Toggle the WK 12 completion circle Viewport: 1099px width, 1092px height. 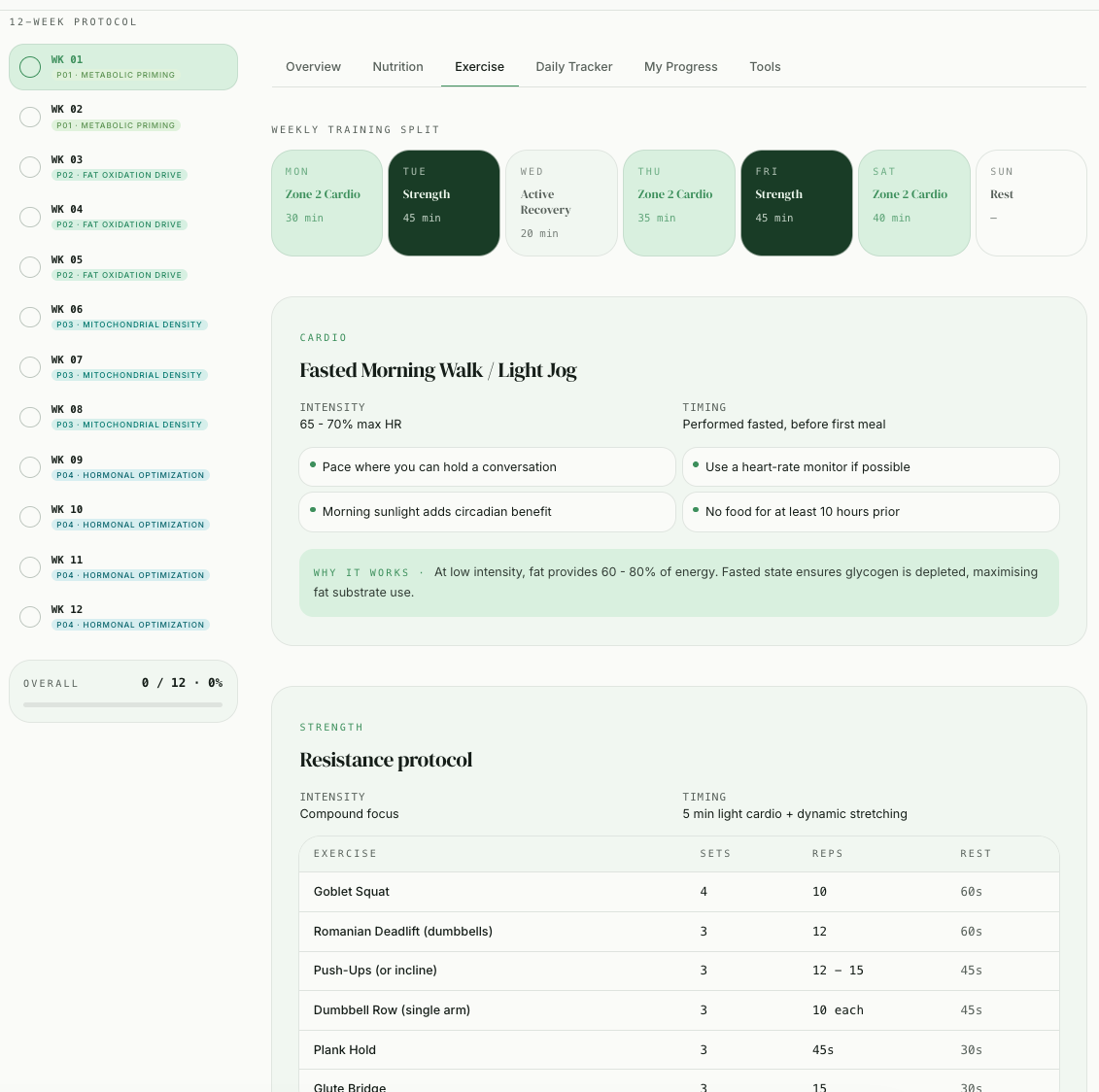30,618
